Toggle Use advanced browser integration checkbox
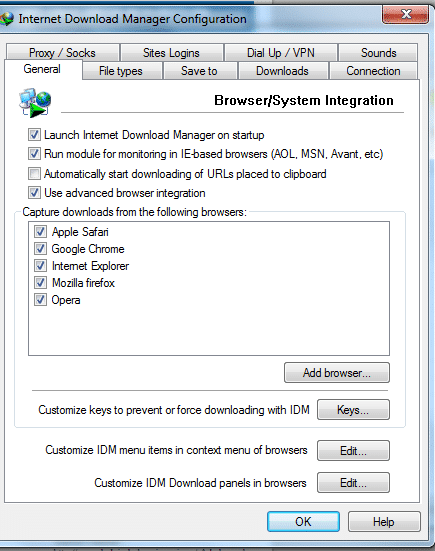435x551 pixels. point(34,193)
